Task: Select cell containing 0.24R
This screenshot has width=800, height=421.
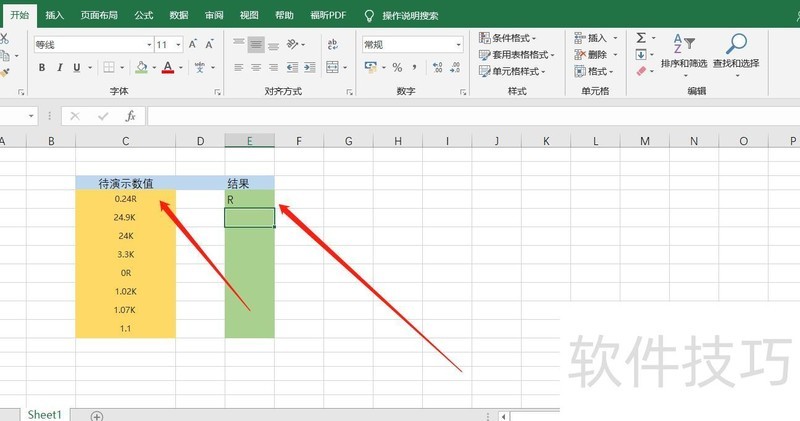Action: click(x=126, y=199)
